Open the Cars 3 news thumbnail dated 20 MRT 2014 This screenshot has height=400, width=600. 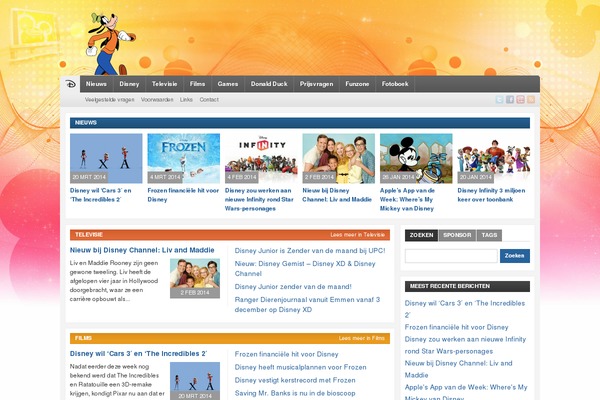106,158
